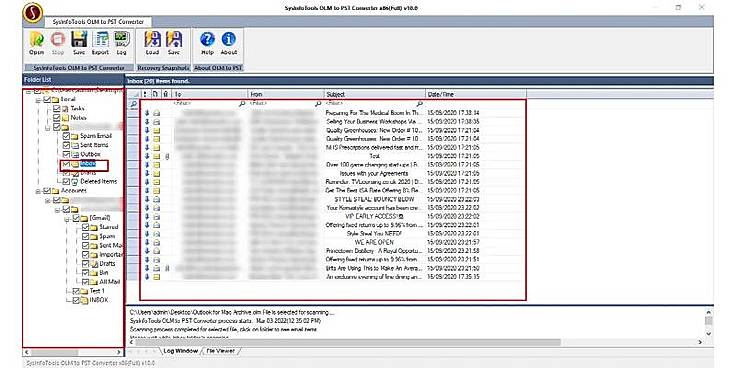Uncheck the Starred folder checkbox
This screenshot has width=736, height=368.
(x=85, y=227)
